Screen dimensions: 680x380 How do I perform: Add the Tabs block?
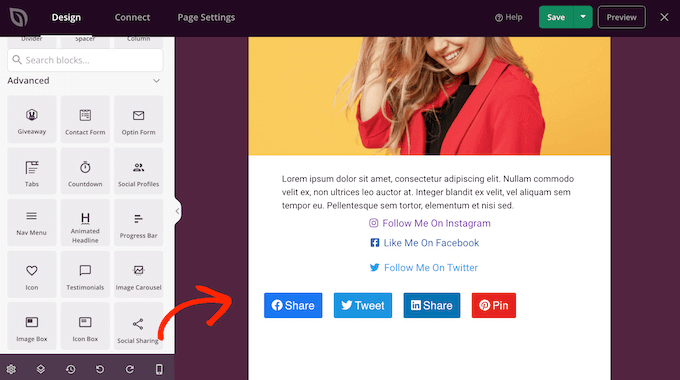(x=32, y=171)
